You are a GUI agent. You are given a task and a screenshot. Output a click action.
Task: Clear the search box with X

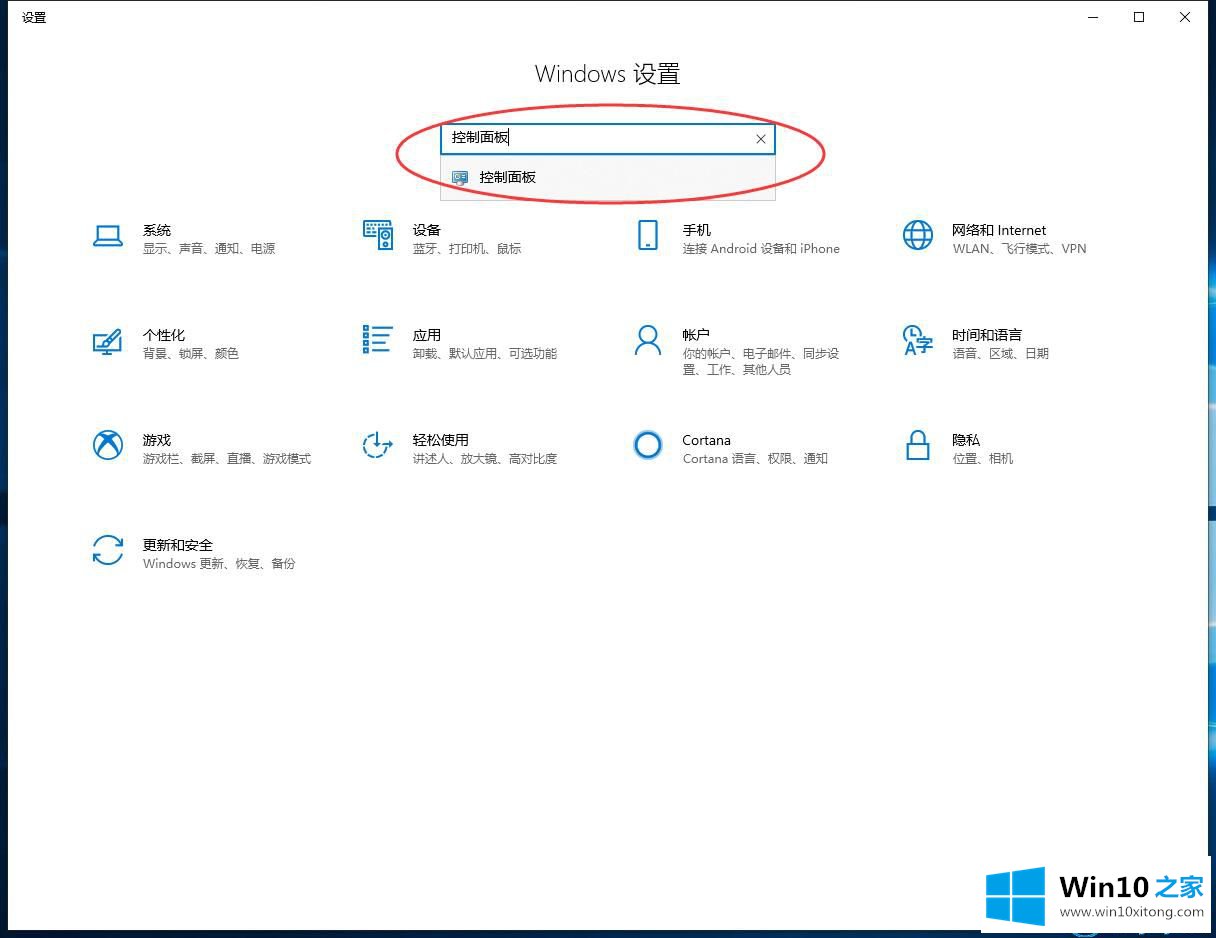761,139
